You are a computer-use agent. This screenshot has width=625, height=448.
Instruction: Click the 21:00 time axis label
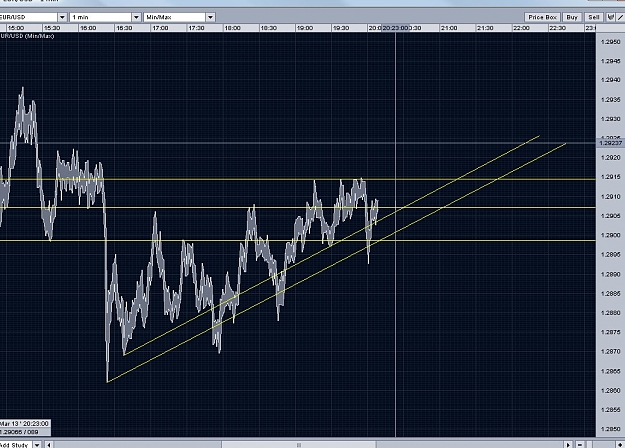pos(449,28)
